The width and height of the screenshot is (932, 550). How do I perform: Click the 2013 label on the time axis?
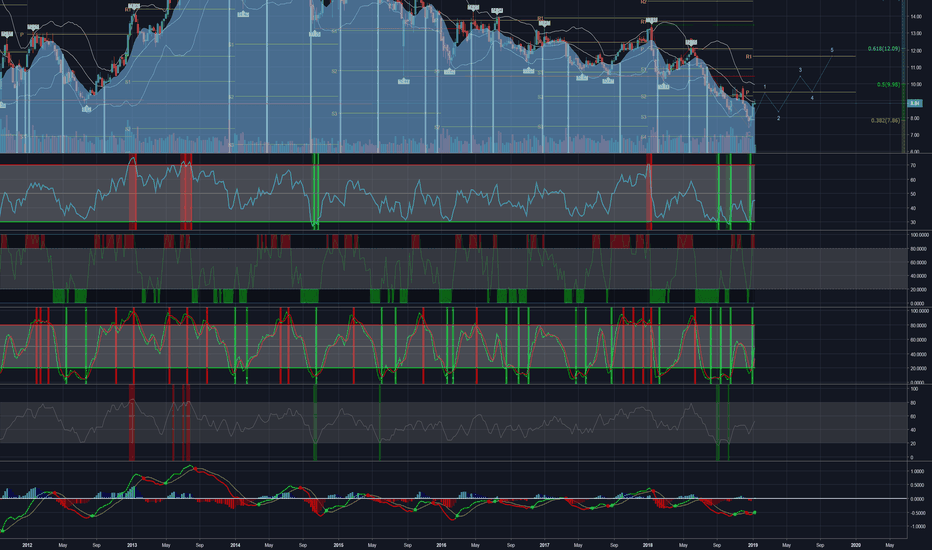tap(132, 545)
